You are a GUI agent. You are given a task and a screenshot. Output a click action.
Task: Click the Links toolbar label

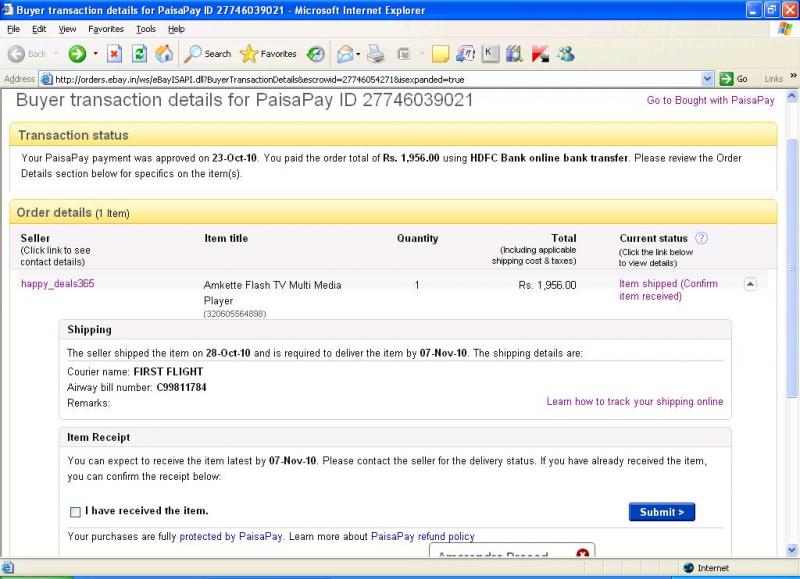pos(773,79)
